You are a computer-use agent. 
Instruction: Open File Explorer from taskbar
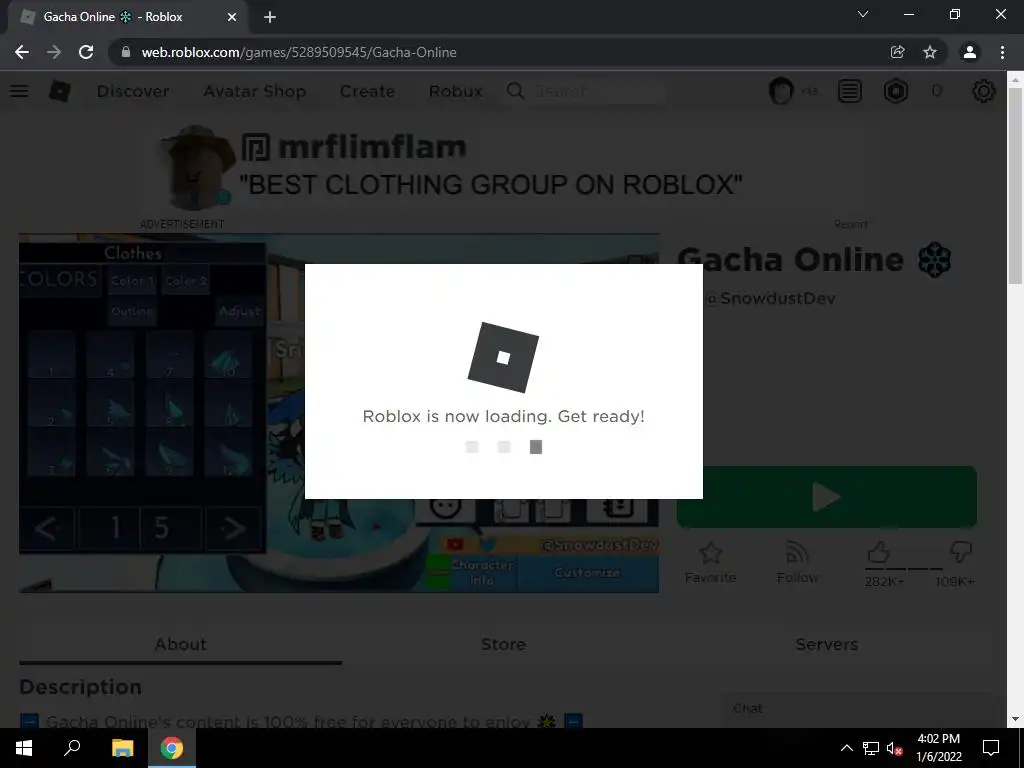coord(122,748)
